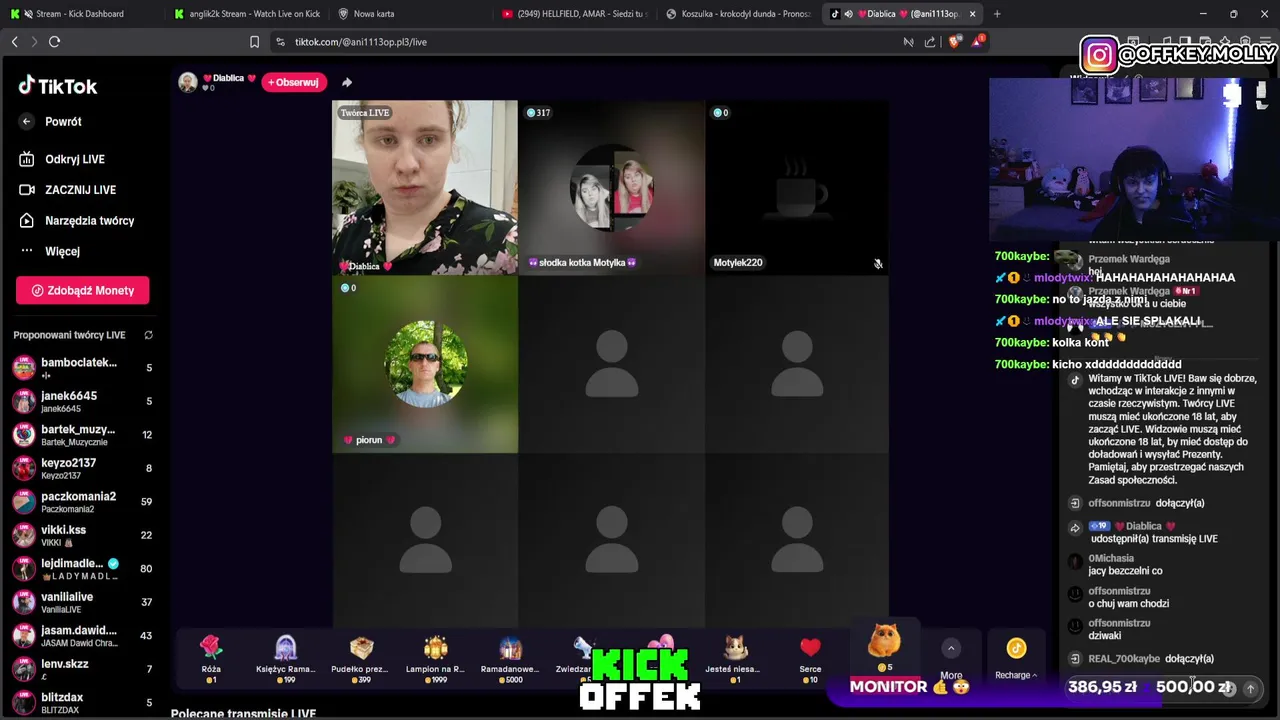1280x720 pixels.
Task: Send the Księżyc Rama gift
Action: coord(286,658)
